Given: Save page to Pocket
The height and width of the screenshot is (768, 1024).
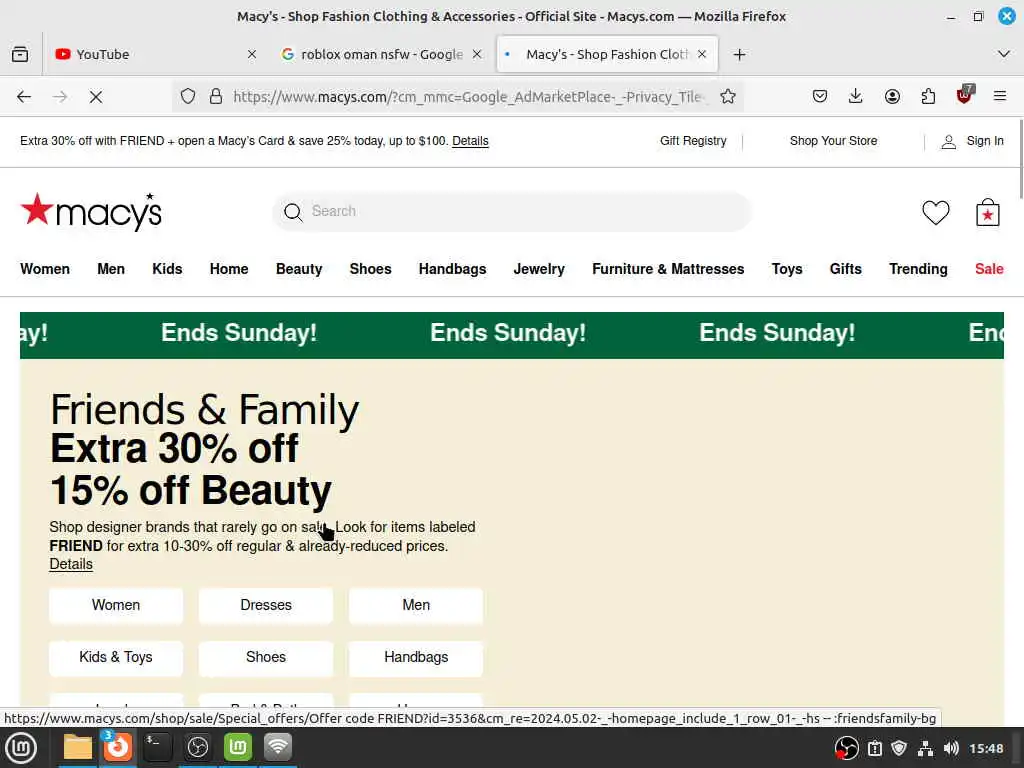Looking at the screenshot, I should click(x=820, y=97).
